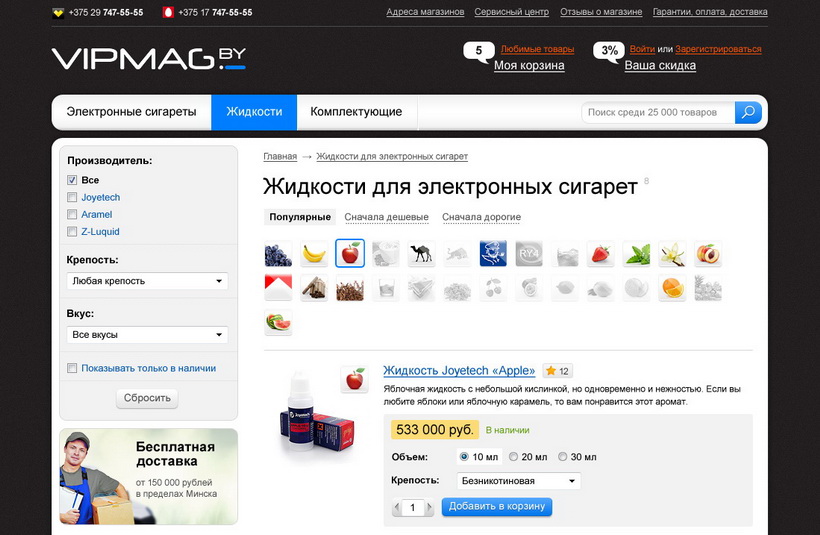Select the RY4 flavor icon

coord(529,254)
